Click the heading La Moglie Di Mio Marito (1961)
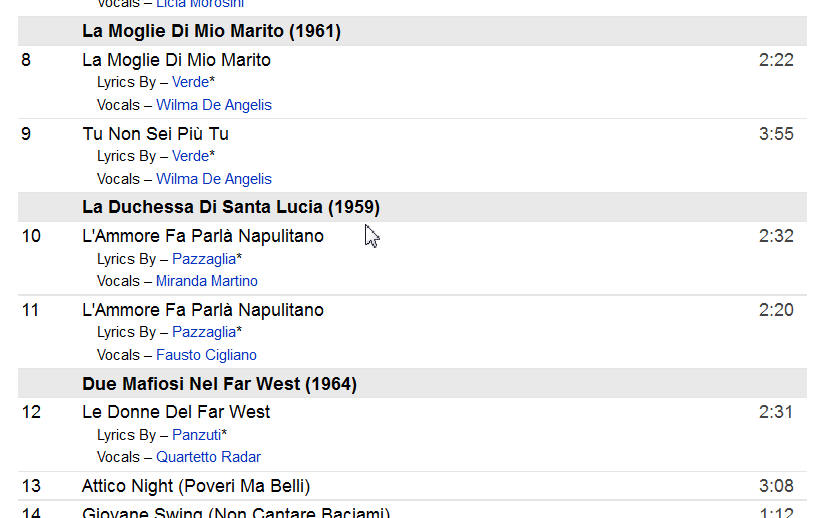 211,31
